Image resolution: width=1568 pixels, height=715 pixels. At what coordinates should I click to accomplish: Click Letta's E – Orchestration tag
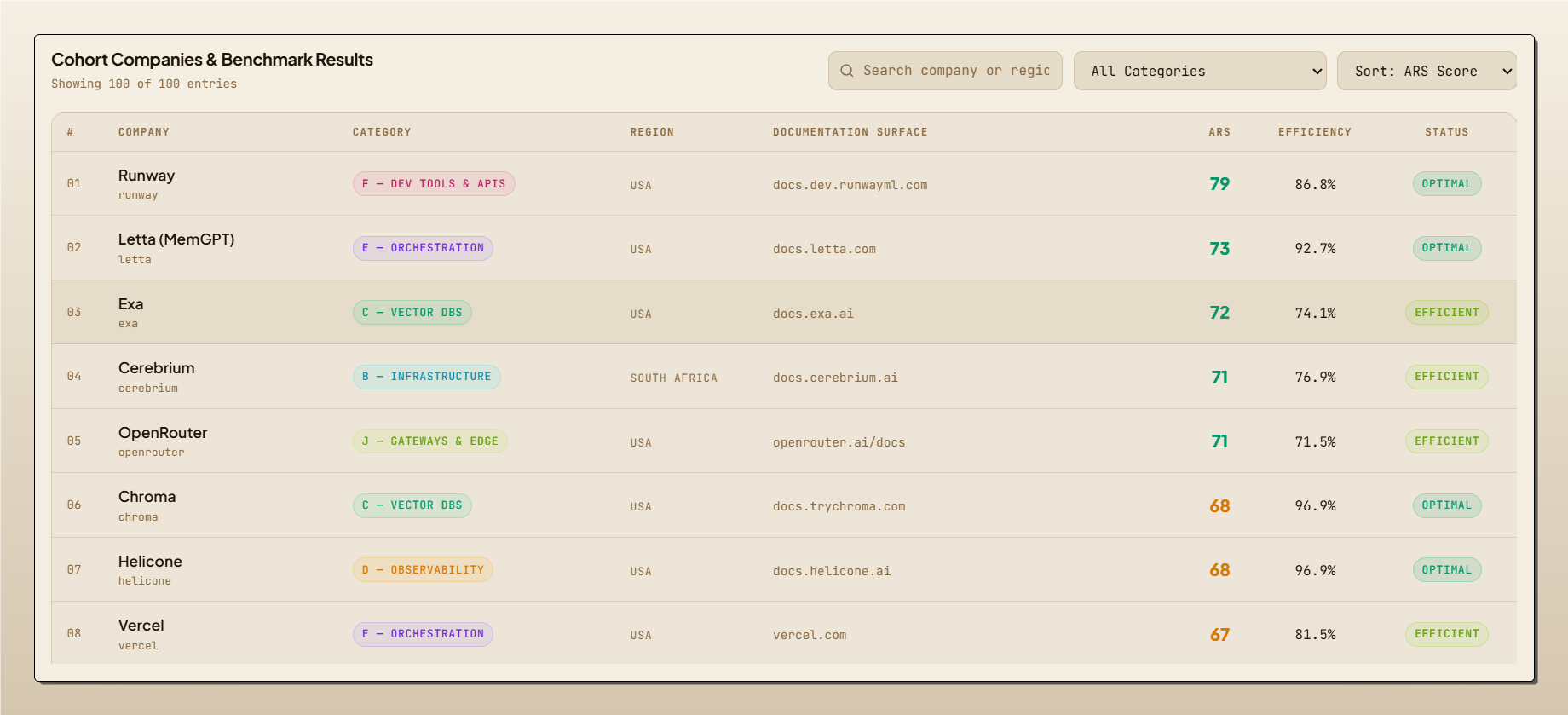point(423,248)
